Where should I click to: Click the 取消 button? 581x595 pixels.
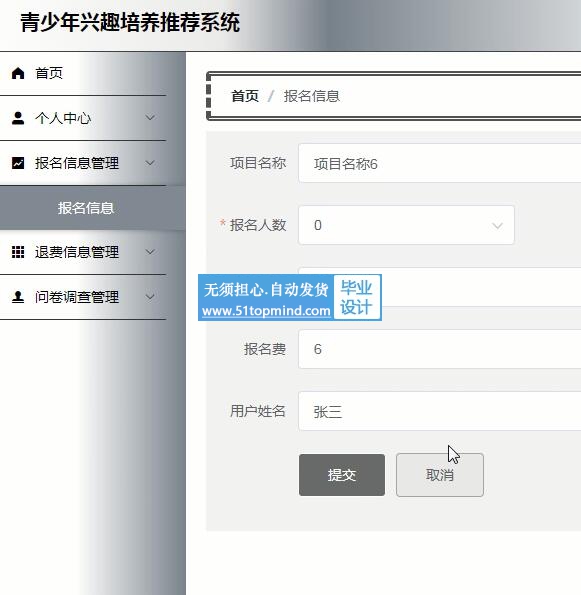440,475
